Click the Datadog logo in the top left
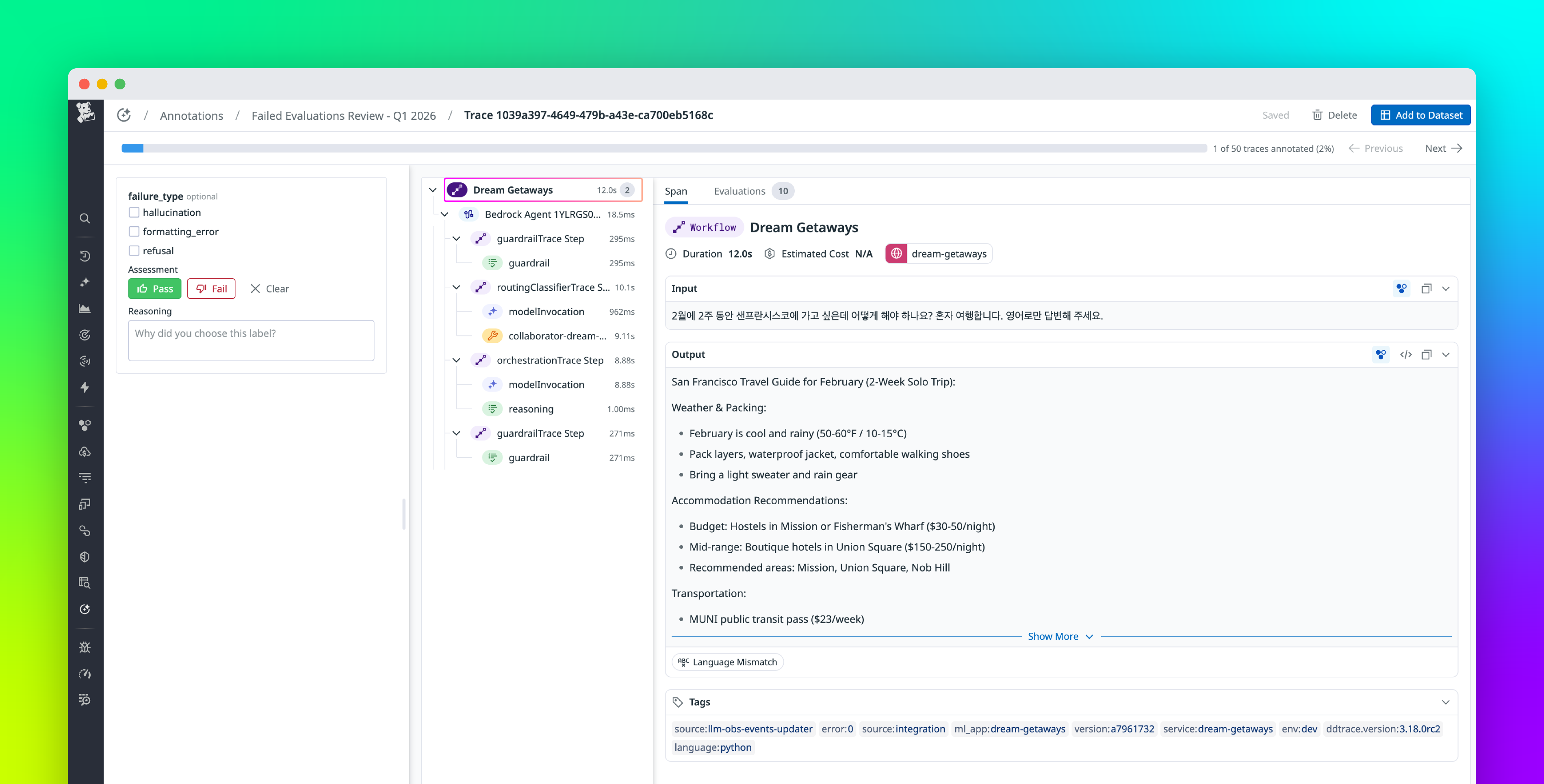The image size is (1544, 784). [86, 113]
